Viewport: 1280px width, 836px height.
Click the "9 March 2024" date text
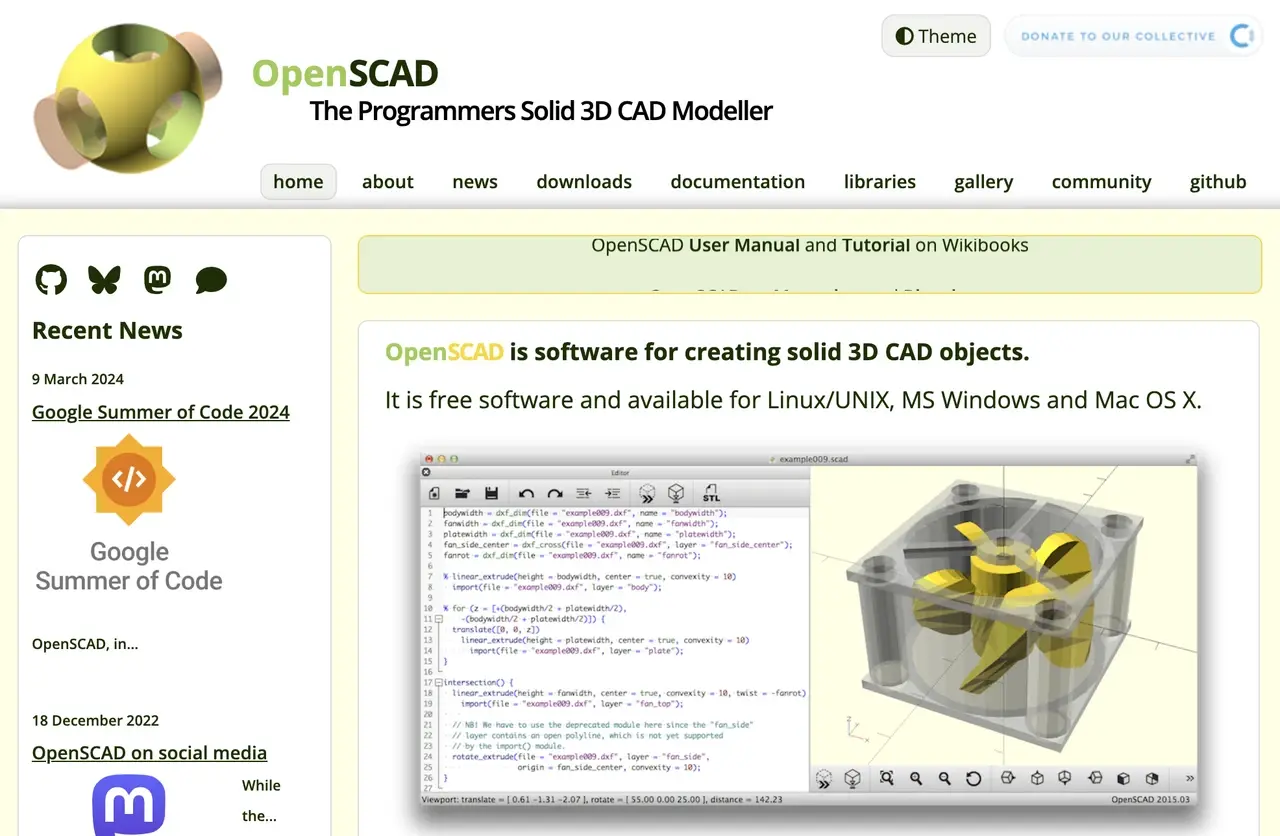pyautogui.click(x=78, y=379)
